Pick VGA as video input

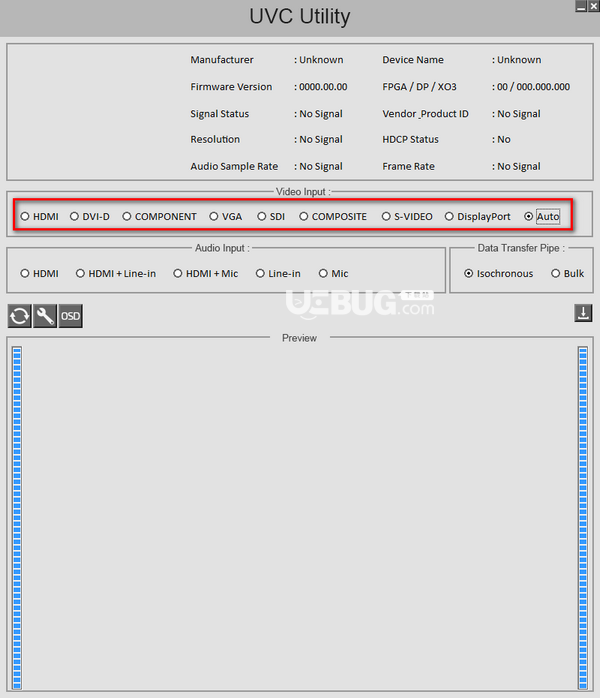[226, 216]
